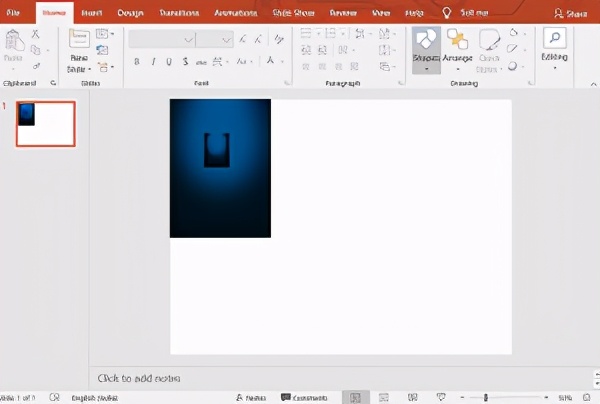Click the Bullets list icon
Screen dimensions: 600x404
click(x=305, y=34)
